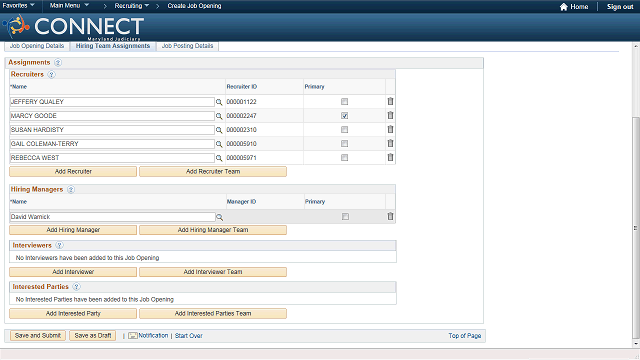Click the Home link text
The width and height of the screenshot is (640, 360).
(579, 7)
